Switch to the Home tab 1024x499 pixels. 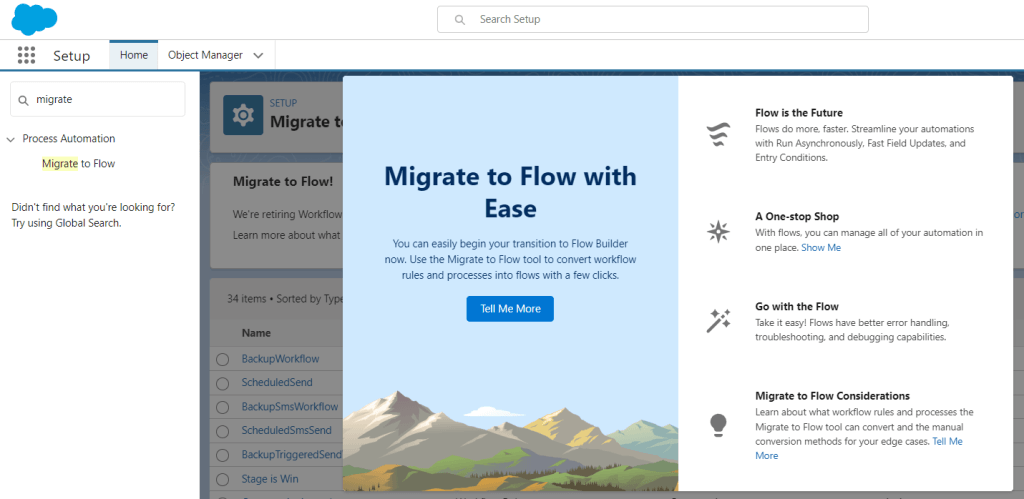(x=134, y=55)
